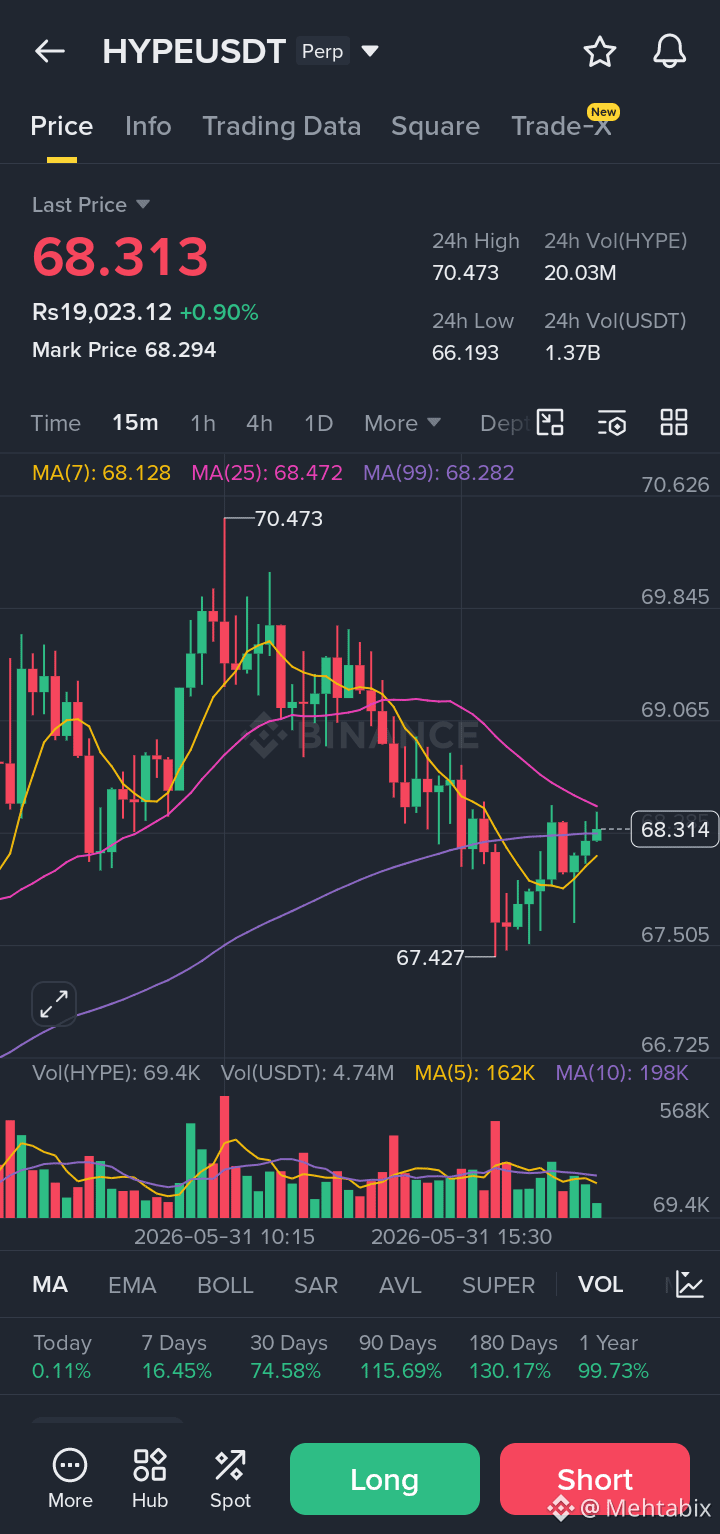This screenshot has width=720, height=1534.
Task: Expand HYPEUSDT Perp pair selector
Action: 370,51
